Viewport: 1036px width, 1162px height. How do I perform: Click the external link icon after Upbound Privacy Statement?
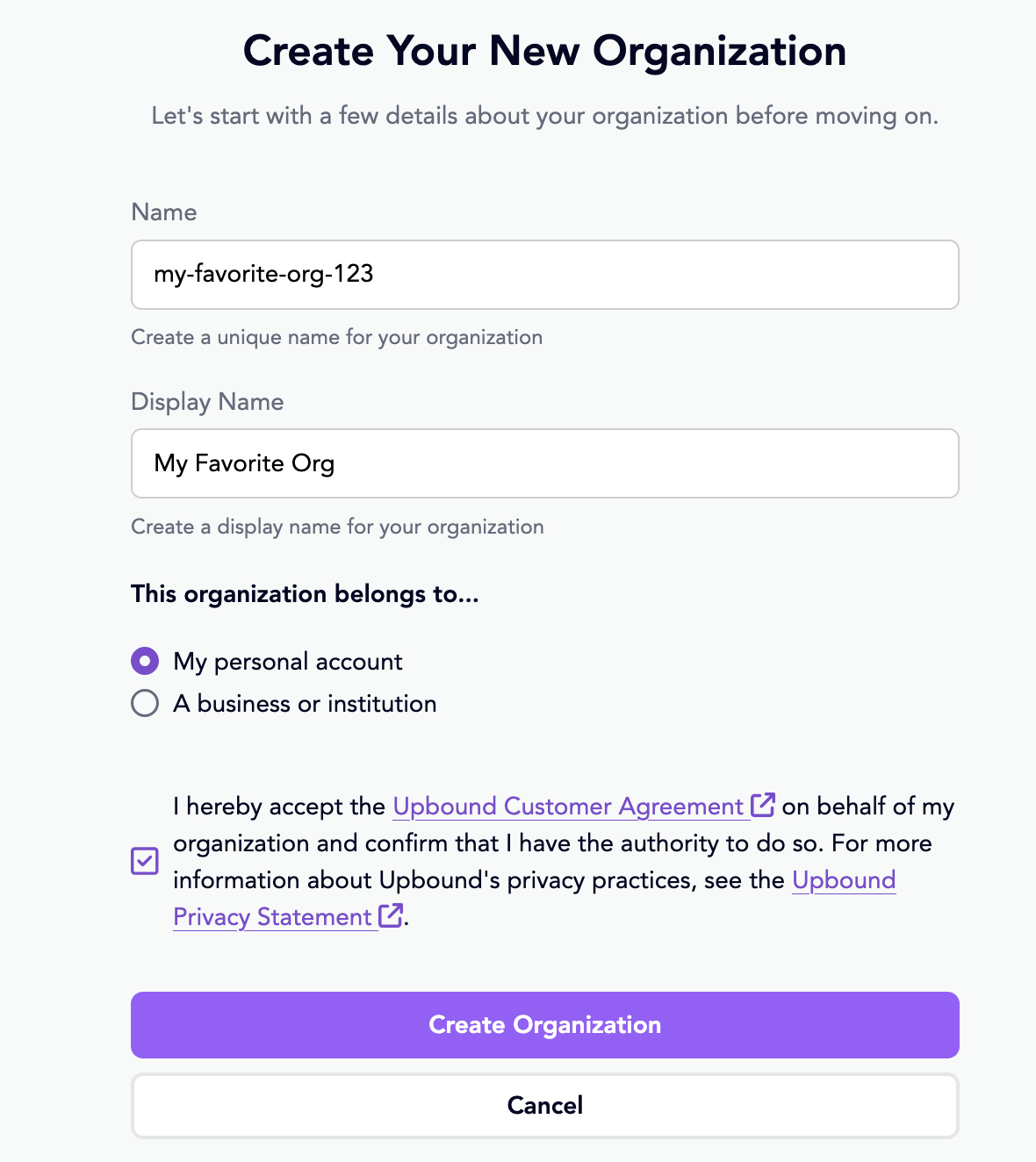(390, 916)
